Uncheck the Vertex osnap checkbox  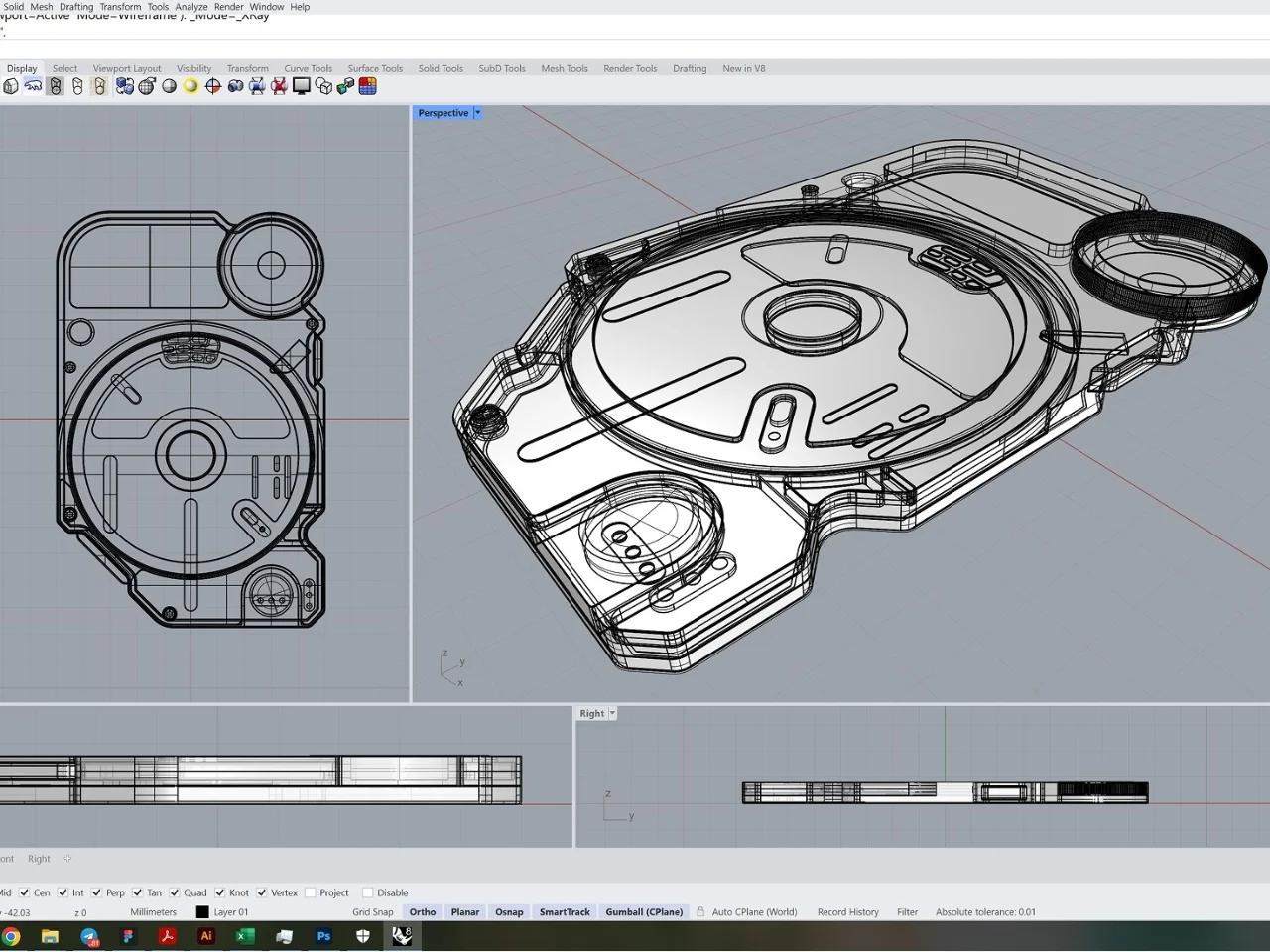(x=262, y=892)
